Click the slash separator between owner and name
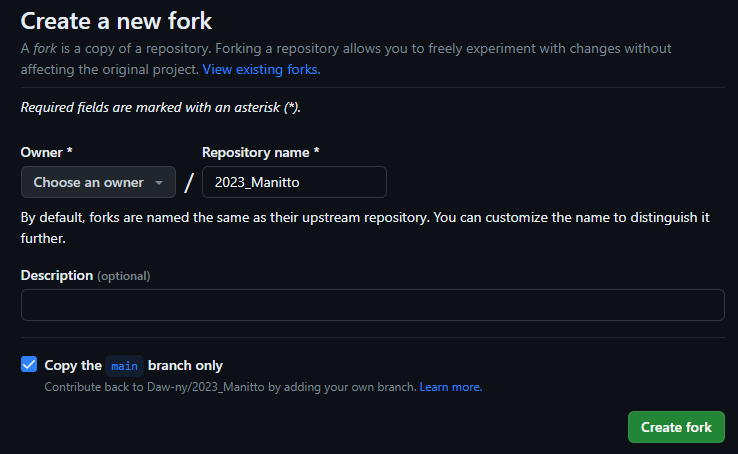 point(189,183)
